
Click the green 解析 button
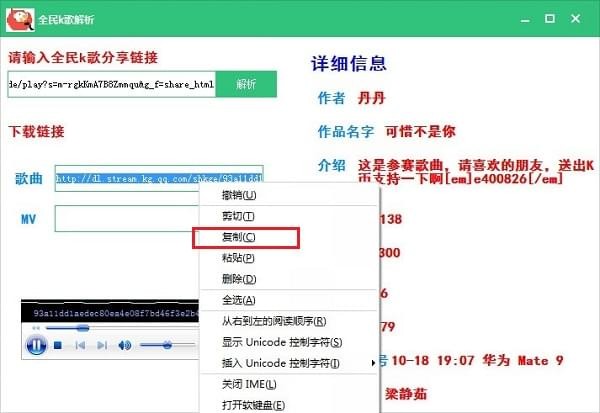[x=246, y=84]
